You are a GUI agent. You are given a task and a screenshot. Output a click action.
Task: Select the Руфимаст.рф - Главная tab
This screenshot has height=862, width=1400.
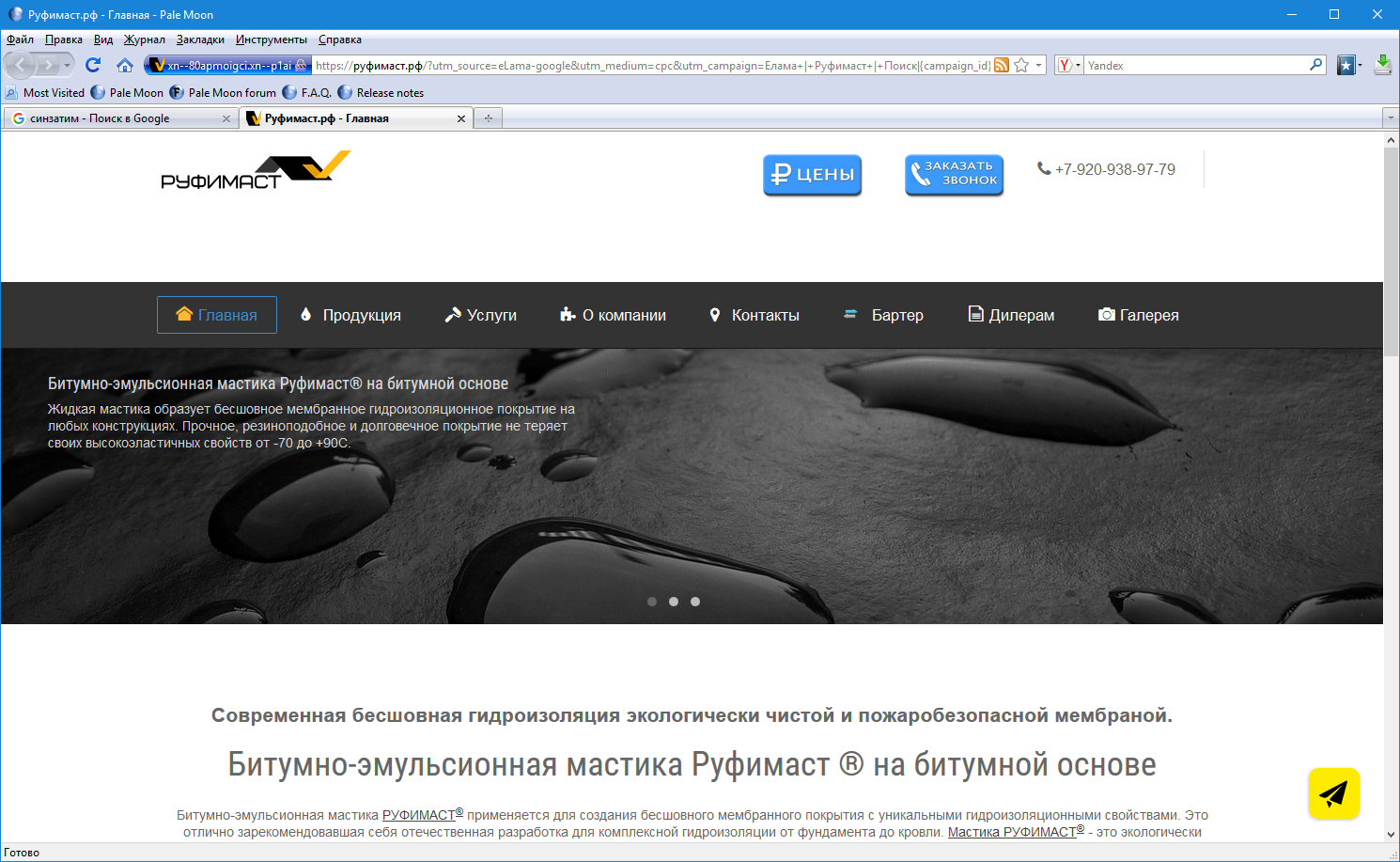[x=355, y=118]
